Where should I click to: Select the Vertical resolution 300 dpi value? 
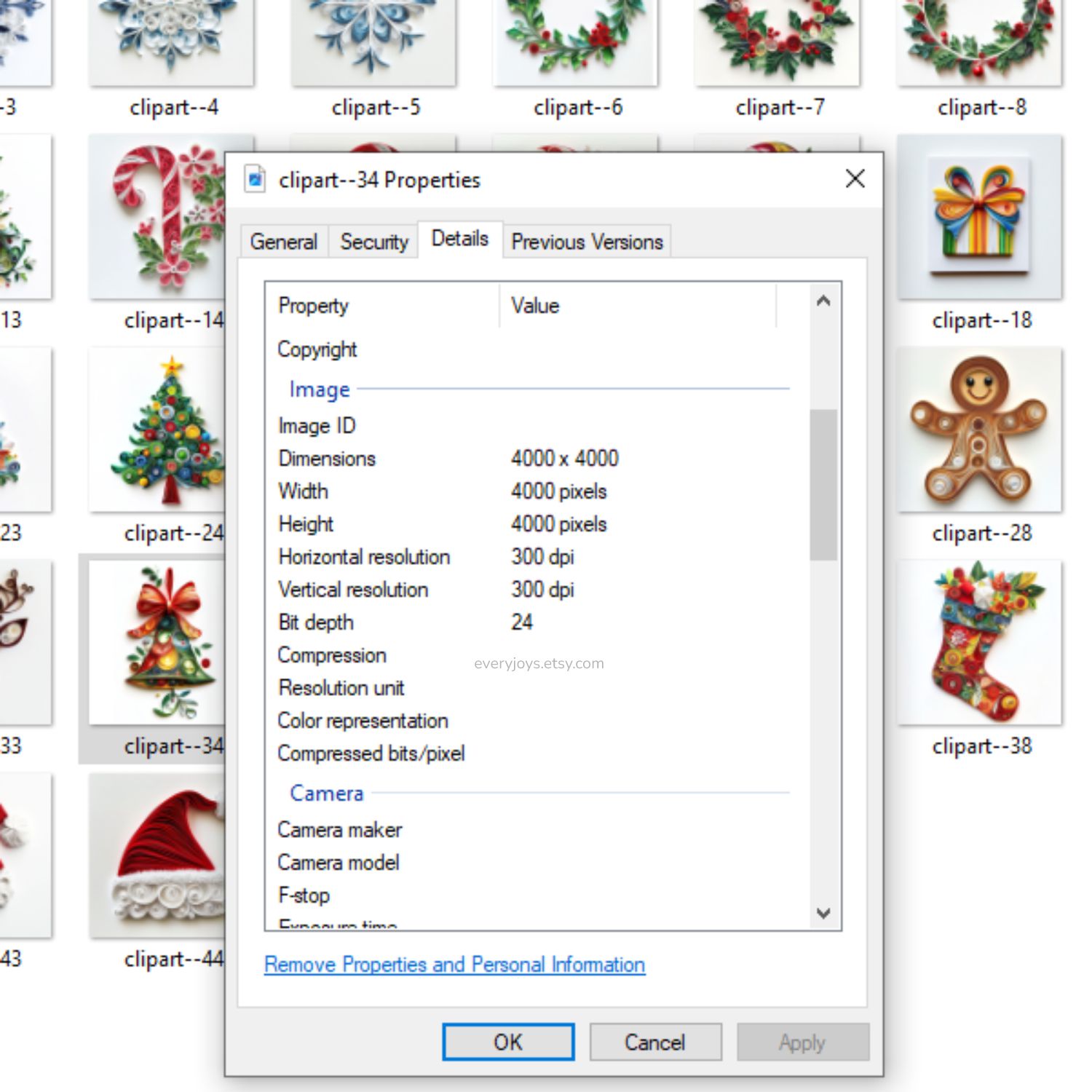[x=542, y=589]
